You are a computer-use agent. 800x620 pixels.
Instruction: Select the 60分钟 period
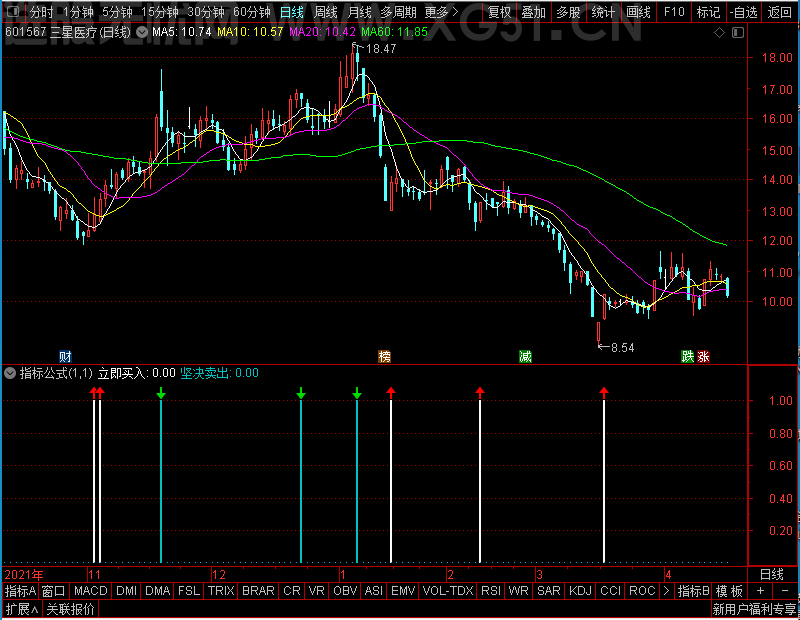(x=252, y=11)
